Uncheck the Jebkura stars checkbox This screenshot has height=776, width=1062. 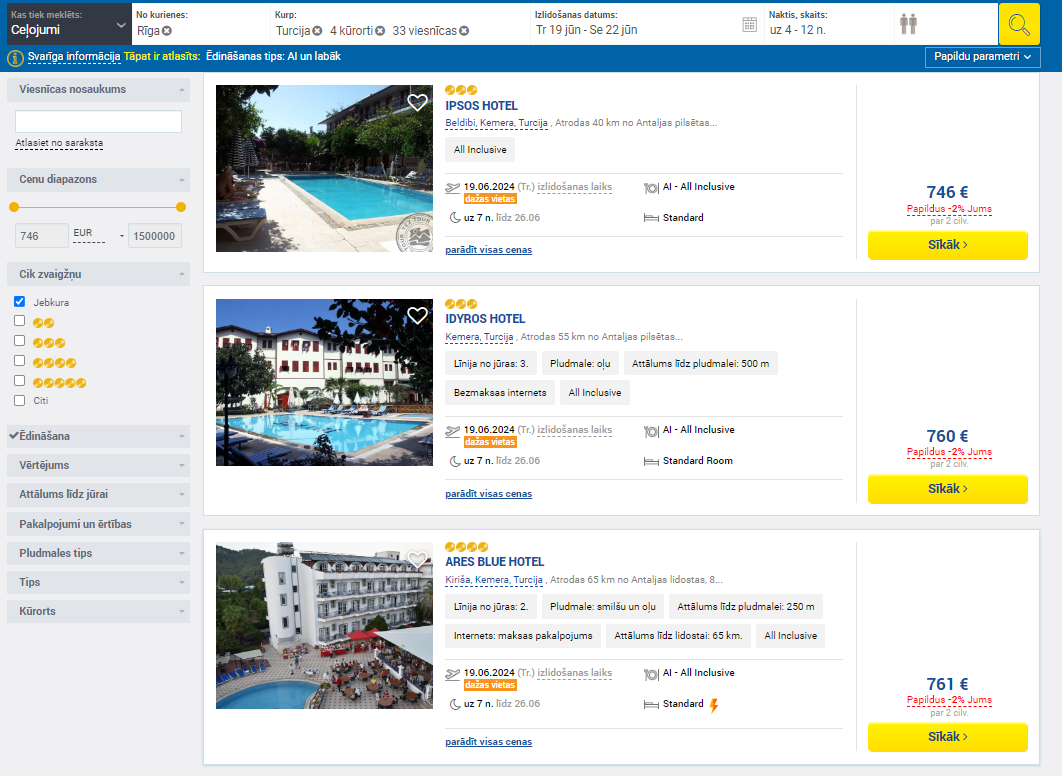click(x=20, y=301)
